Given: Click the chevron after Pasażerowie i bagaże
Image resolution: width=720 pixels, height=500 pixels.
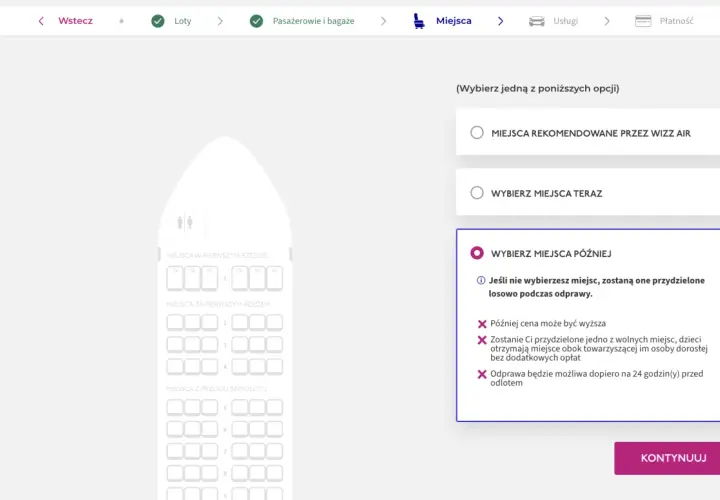Looking at the screenshot, I should click(383, 21).
